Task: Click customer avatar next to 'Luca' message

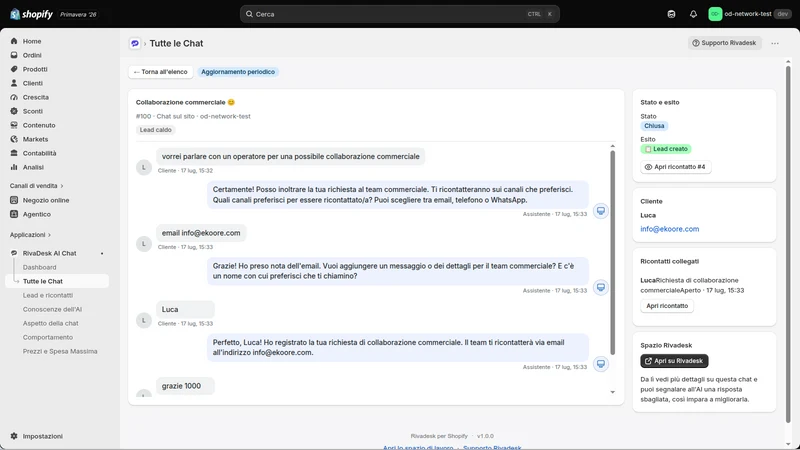Action: tap(144, 320)
